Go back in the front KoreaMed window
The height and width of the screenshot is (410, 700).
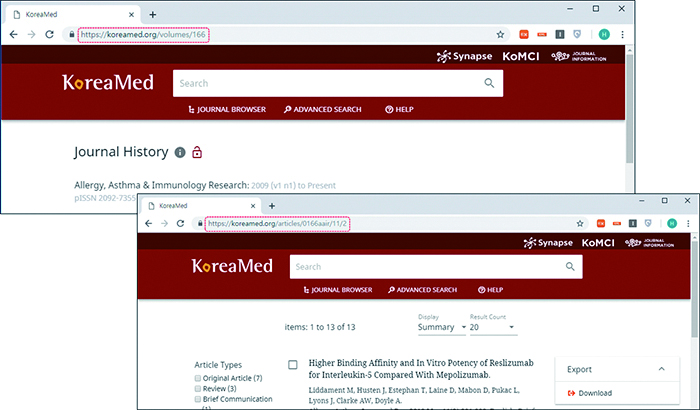click(x=149, y=223)
